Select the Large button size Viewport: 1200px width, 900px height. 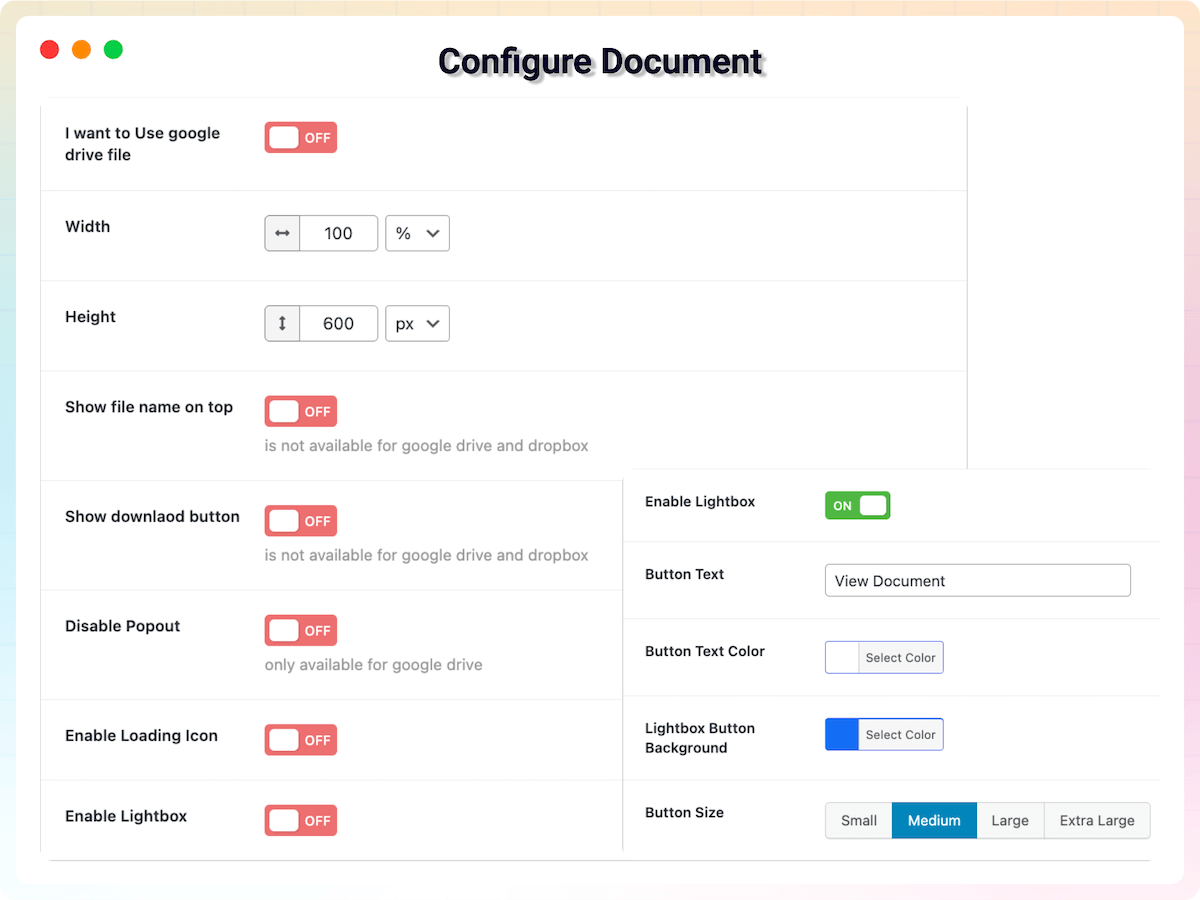(x=1010, y=820)
